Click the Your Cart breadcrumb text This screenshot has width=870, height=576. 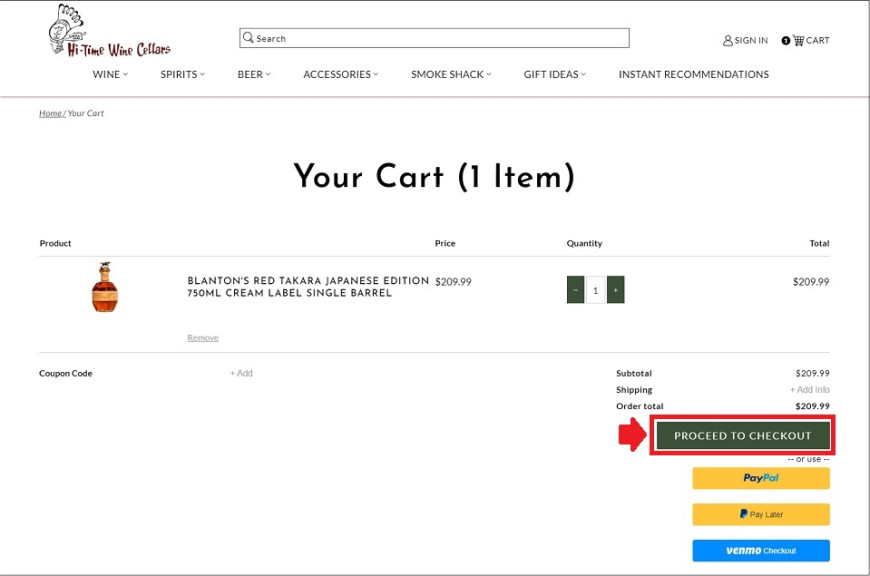point(85,113)
